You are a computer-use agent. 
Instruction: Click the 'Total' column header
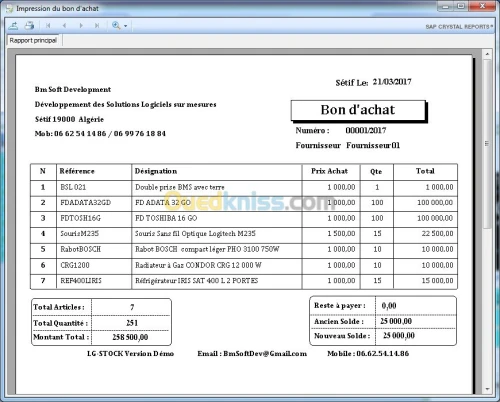pyautogui.click(x=425, y=171)
